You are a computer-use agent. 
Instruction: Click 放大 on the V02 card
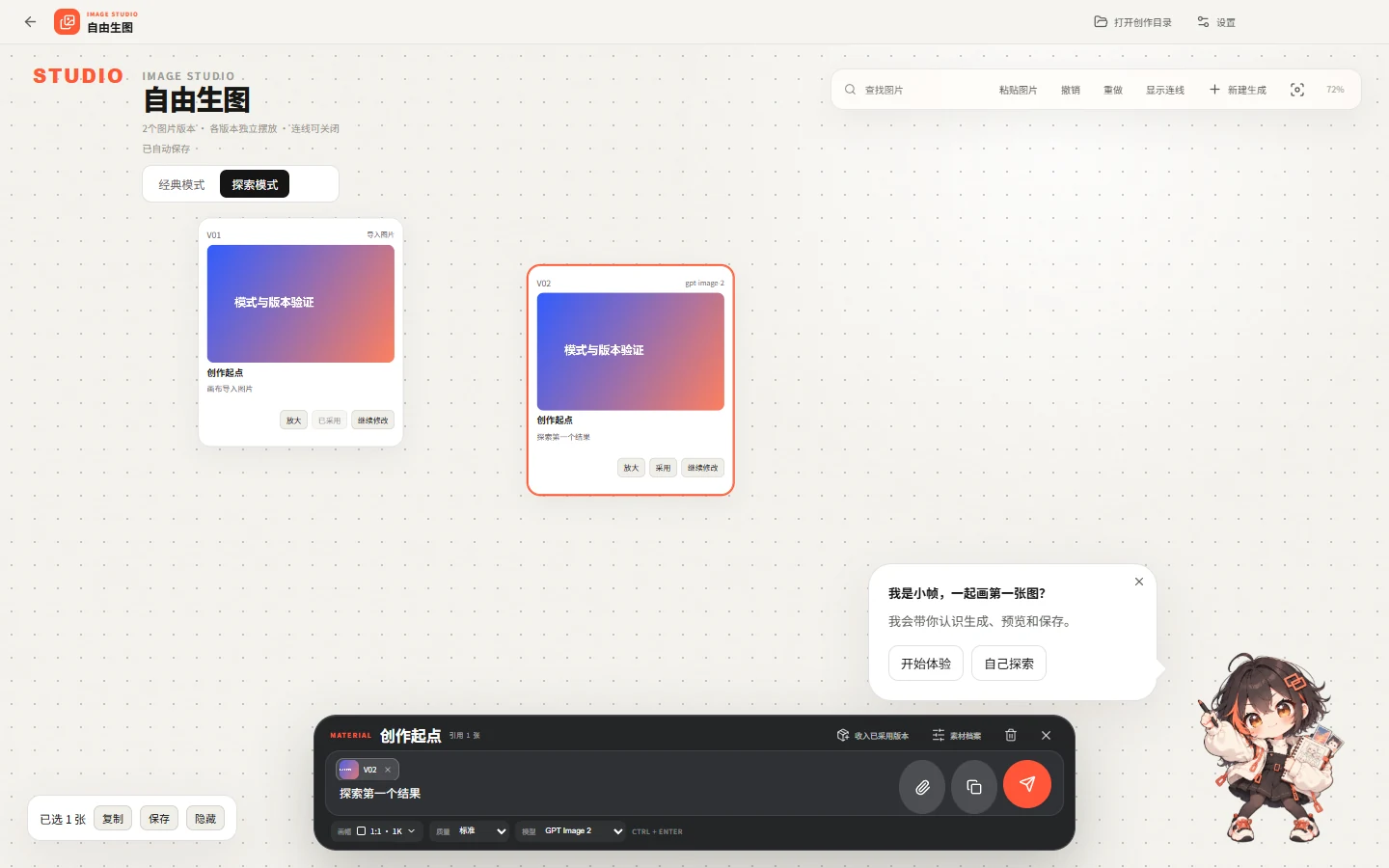[x=631, y=468]
